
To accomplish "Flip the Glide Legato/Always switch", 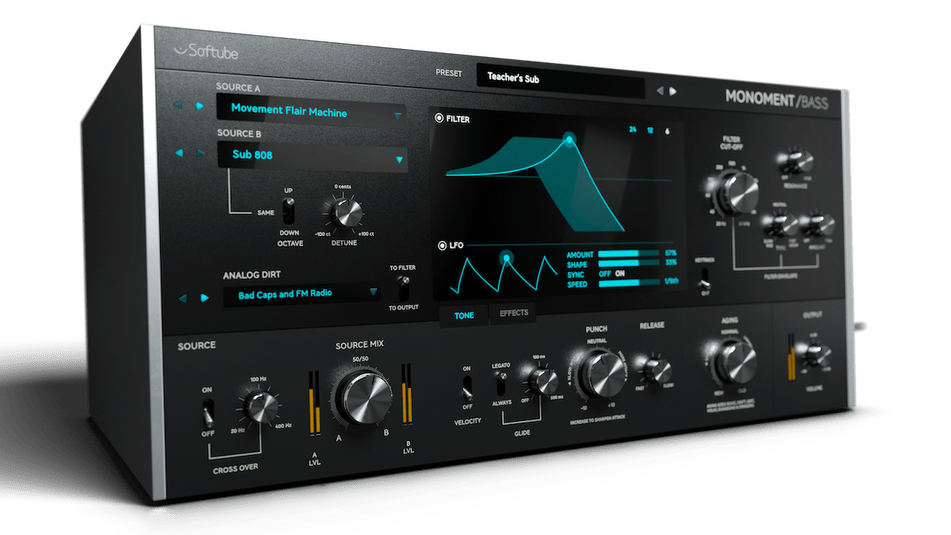I will 501,383.
